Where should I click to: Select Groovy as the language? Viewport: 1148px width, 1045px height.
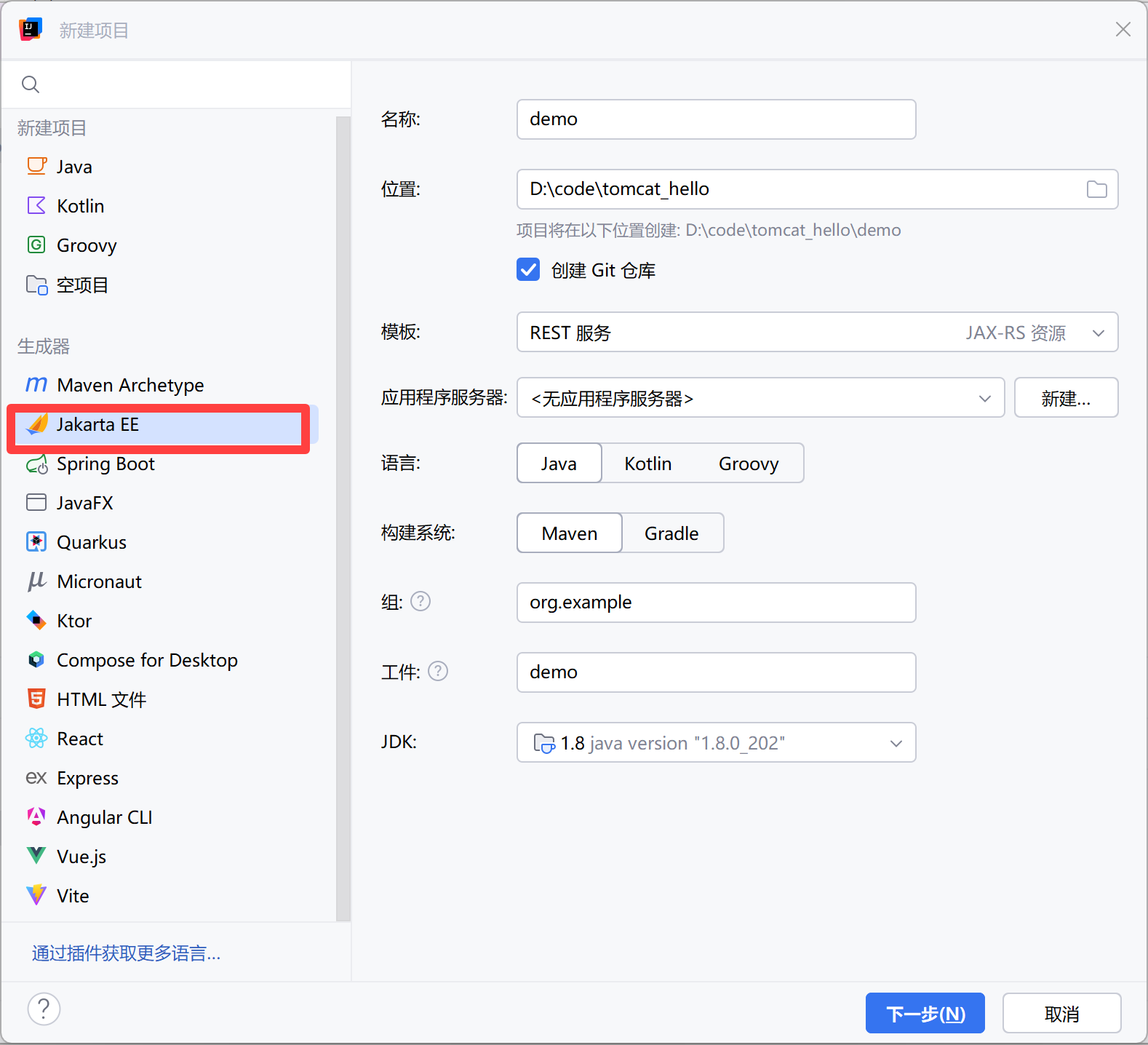pyautogui.click(x=748, y=463)
